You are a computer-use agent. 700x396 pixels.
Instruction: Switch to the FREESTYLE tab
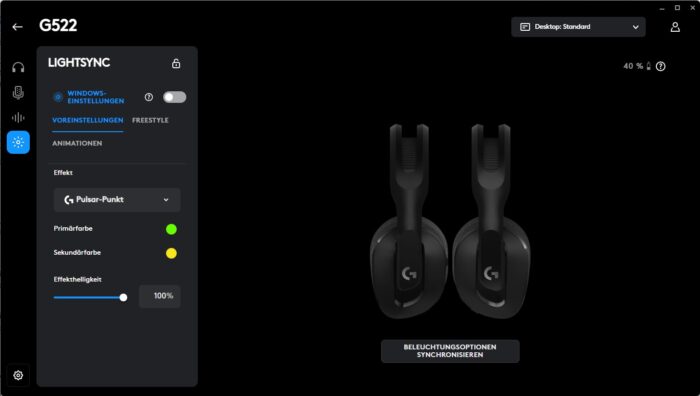point(150,120)
